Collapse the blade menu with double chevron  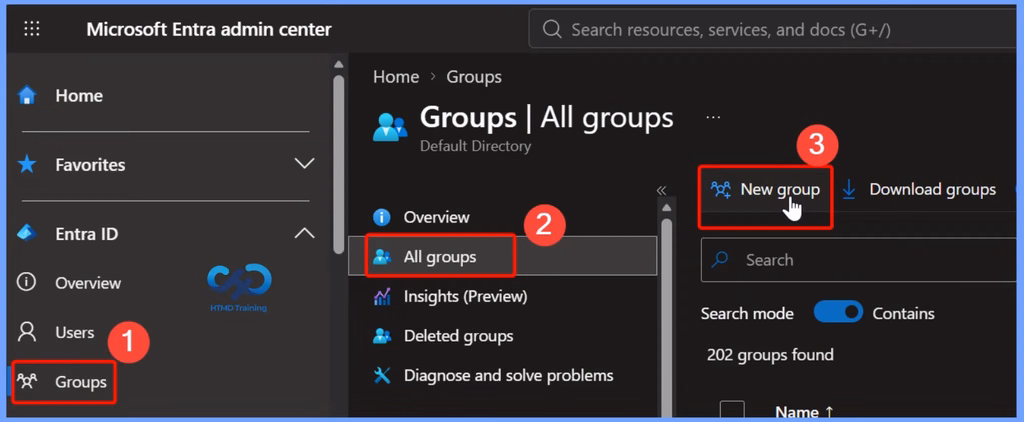coord(661,190)
